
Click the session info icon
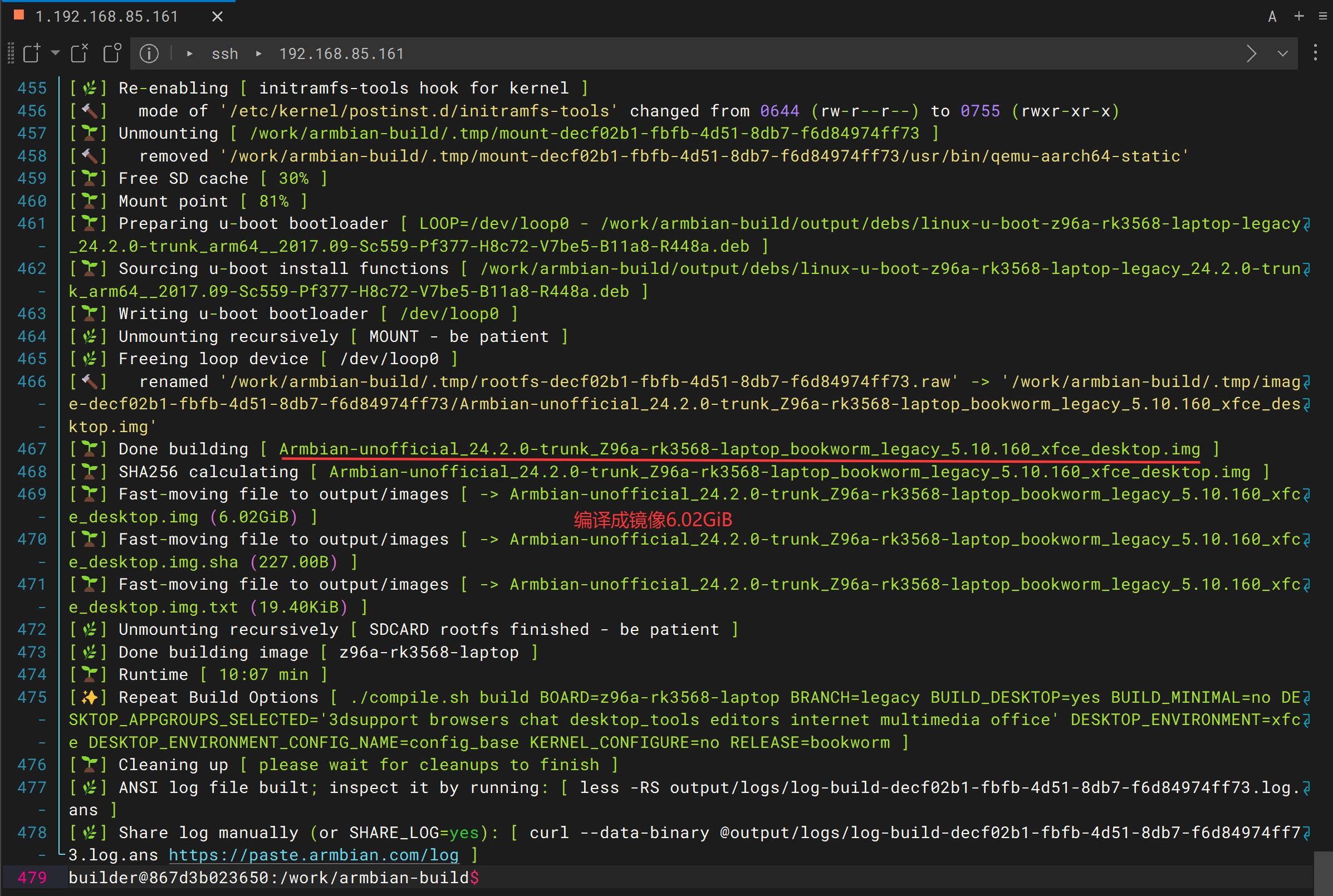149,53
